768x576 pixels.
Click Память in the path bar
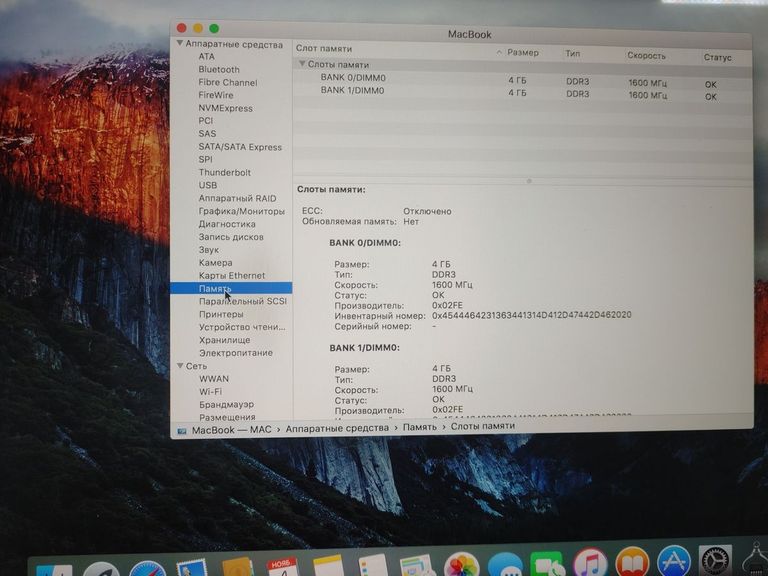pos(419,427)
